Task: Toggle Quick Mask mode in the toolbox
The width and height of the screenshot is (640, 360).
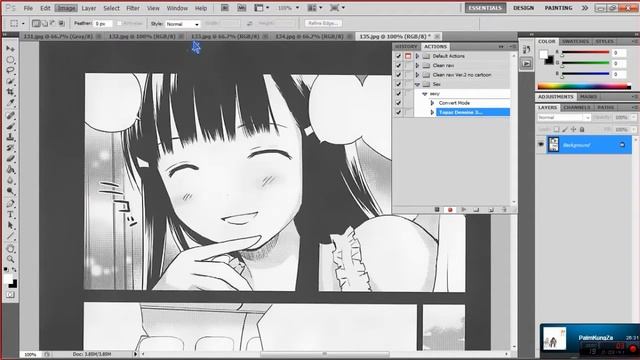Action: click(10, 294)
